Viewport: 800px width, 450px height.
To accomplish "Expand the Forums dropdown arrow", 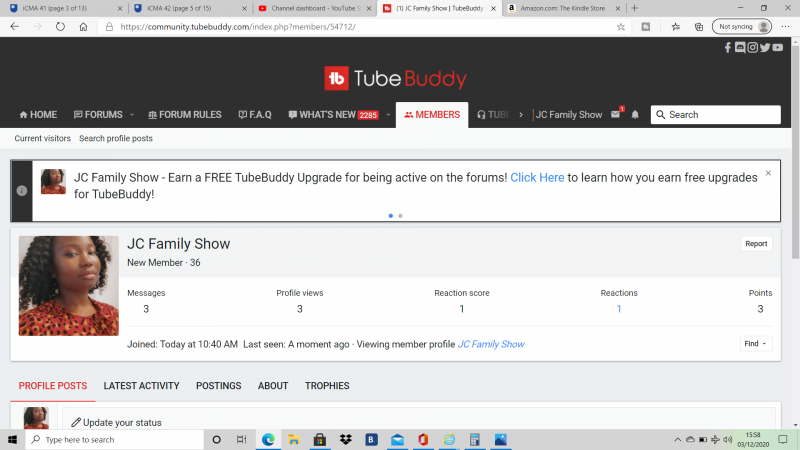I will (x=131, y=114).
